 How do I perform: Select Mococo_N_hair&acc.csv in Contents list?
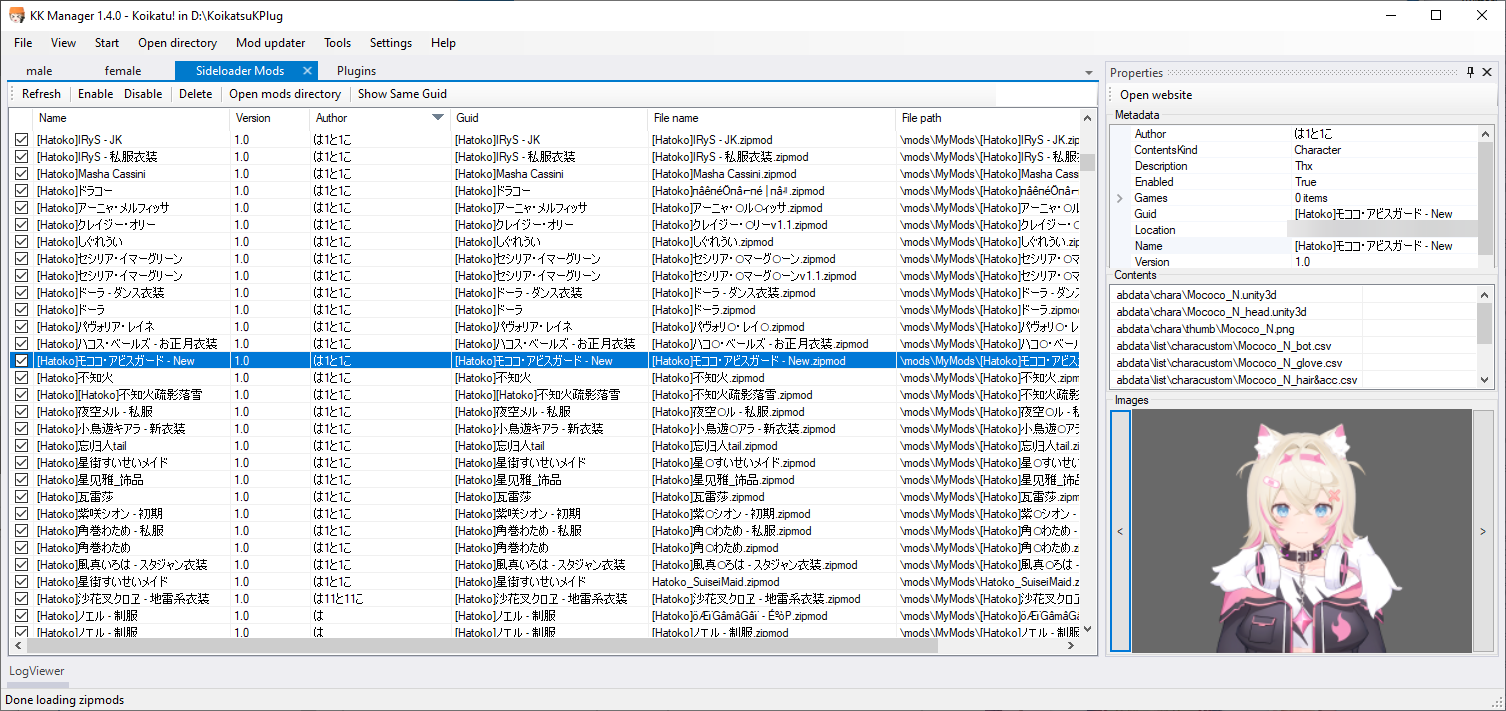pyautogui.click(x=1238, y=380)
